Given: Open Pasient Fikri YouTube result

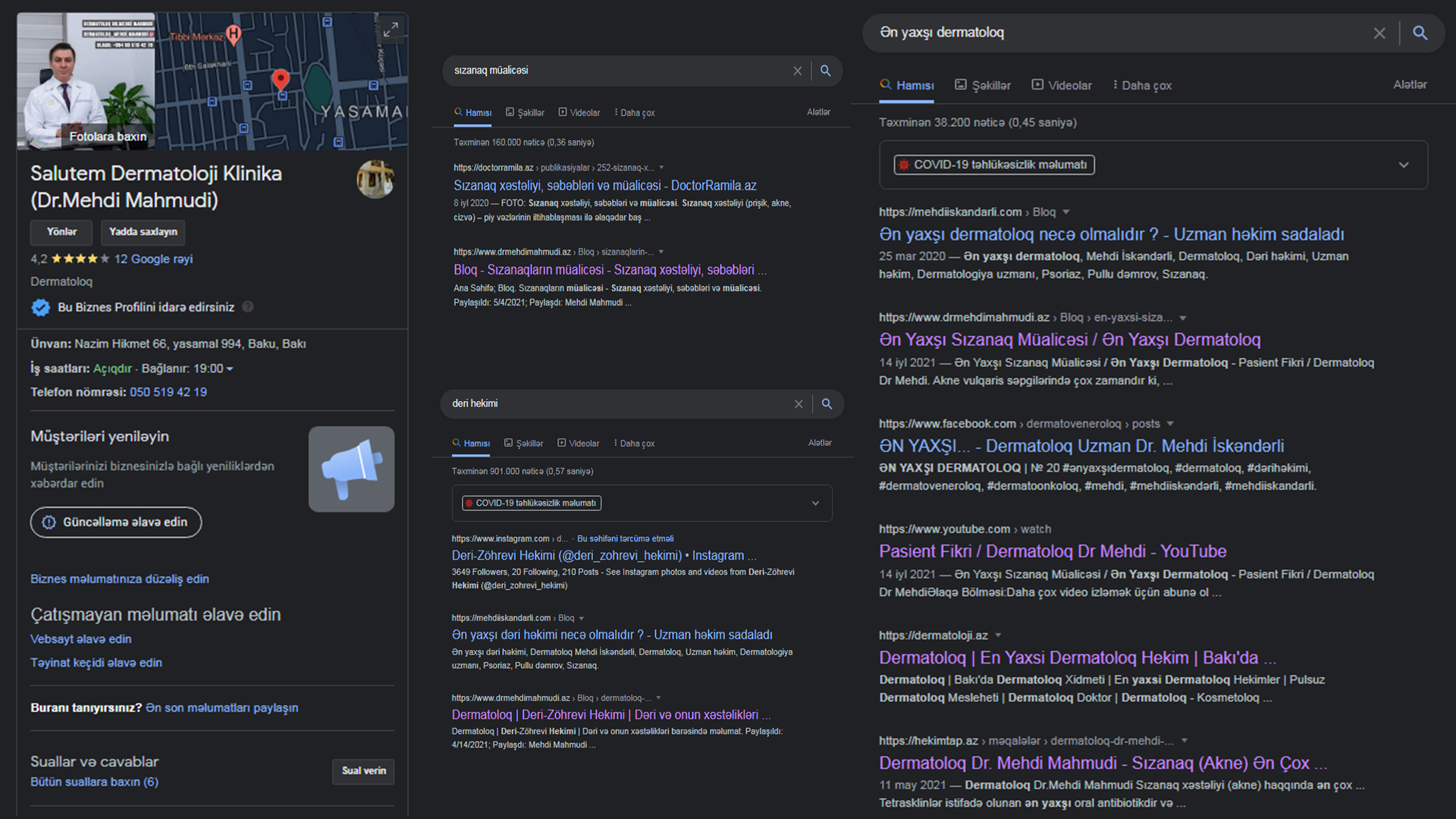Looking at the screenshot, I should (1053, 551).
